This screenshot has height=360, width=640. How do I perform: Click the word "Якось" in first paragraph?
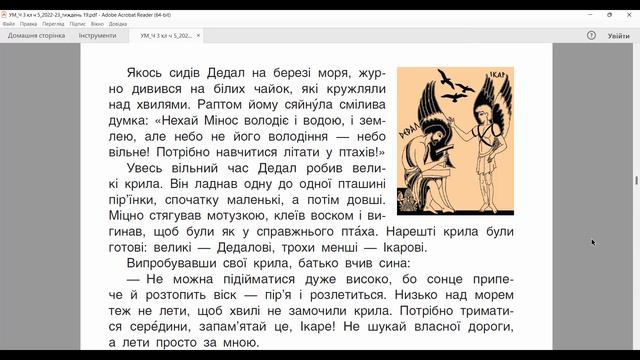pos(144,73)
